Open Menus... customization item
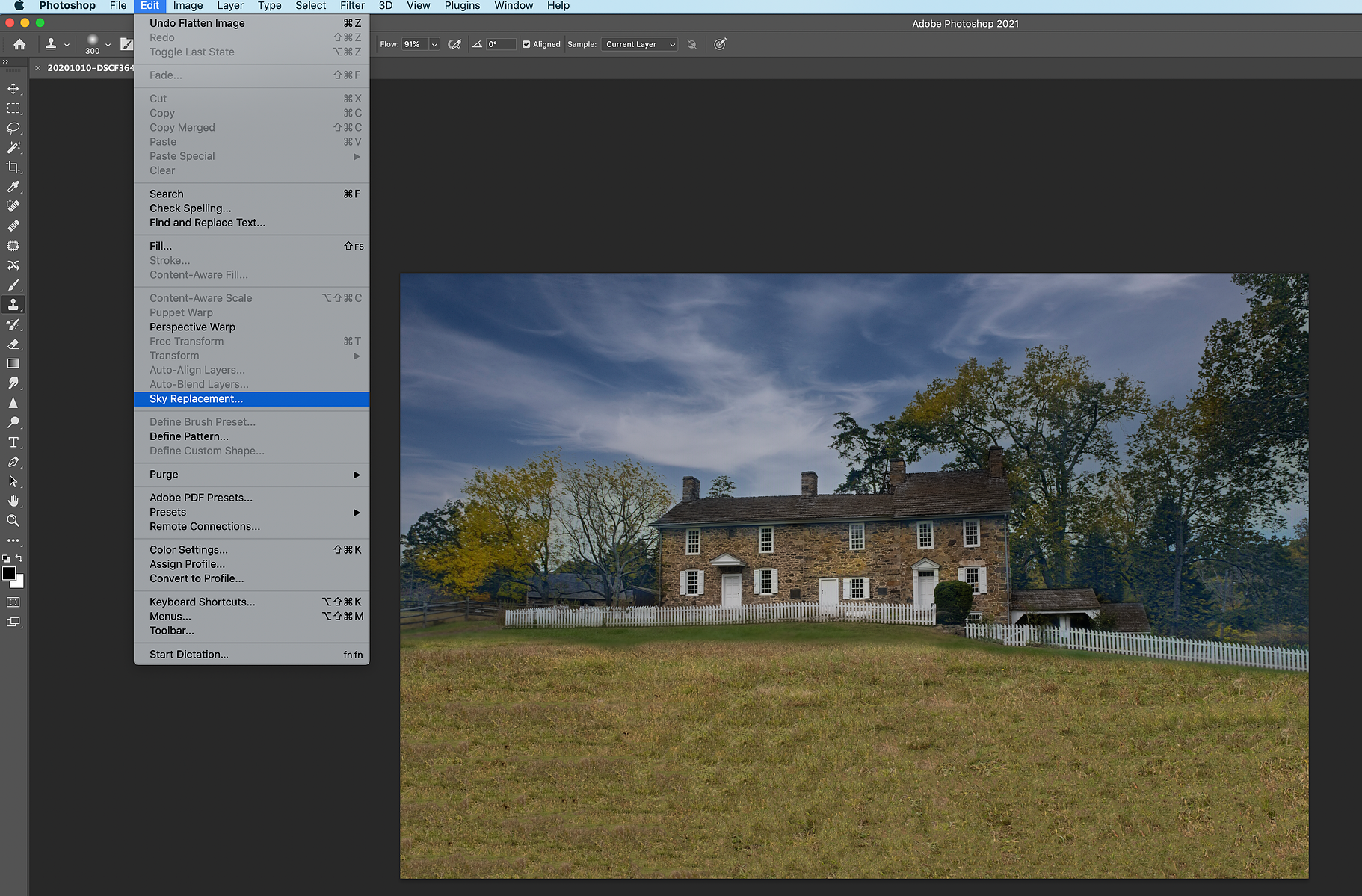 [x=251, y=616]
